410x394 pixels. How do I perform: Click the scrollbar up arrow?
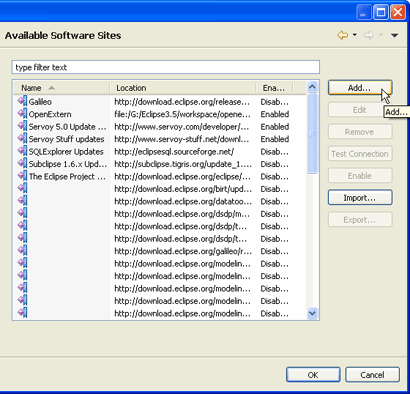click(312, 87)
